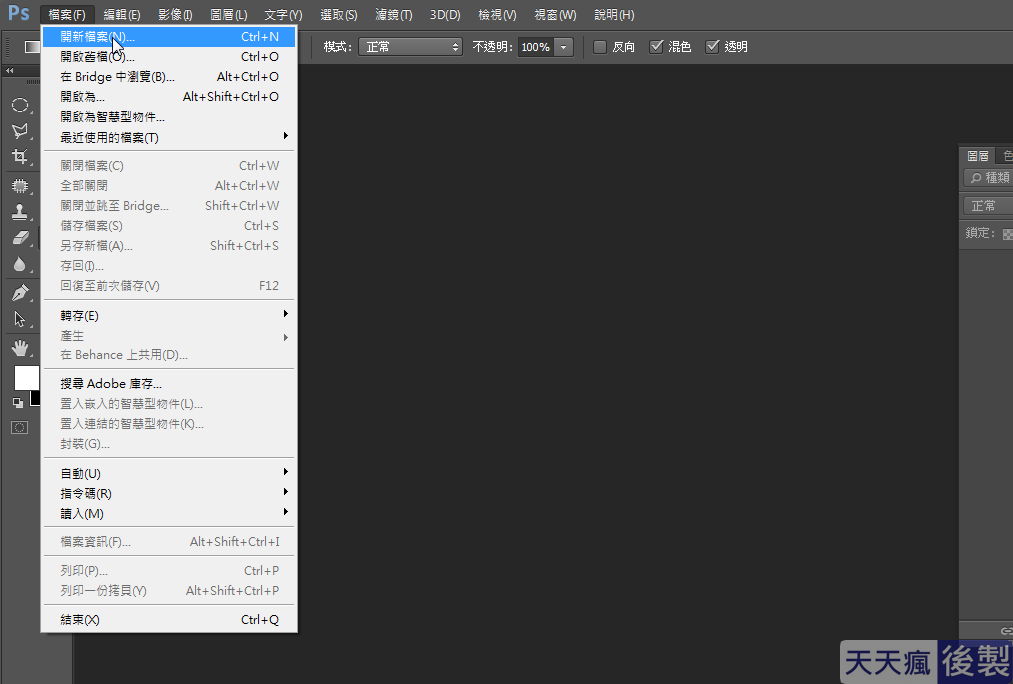This screenshot has height=684, width=1013.
Task: Select the Blur water-drop tool
Action: point(20,264)
